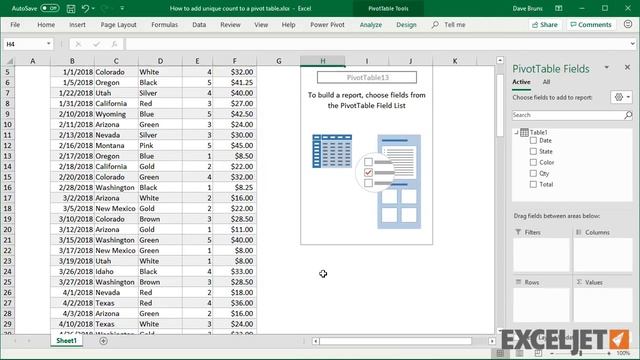
Task: Click the vertical scrollbar up arrow
Action: tap(500, 60)
